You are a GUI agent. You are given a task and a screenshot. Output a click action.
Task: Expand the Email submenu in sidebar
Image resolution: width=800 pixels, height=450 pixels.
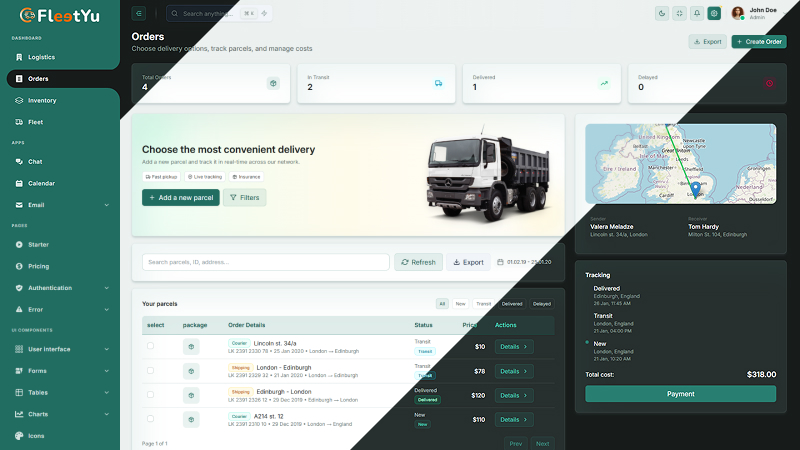[106, 205]
